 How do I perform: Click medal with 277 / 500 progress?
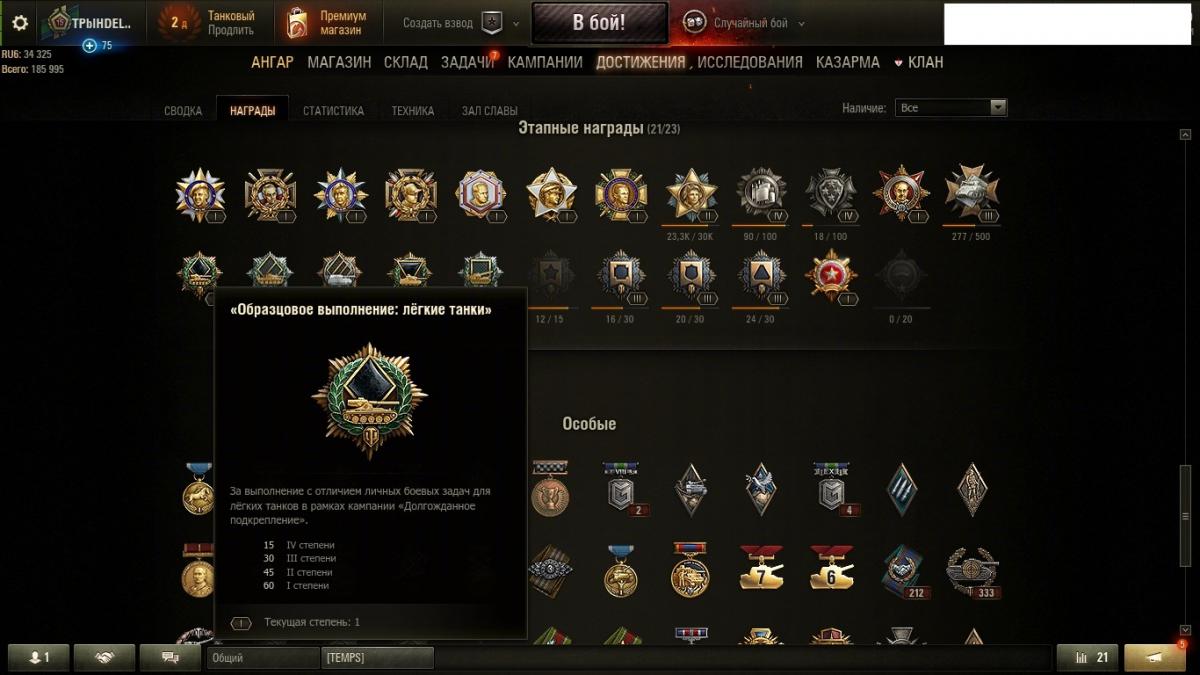coord(972,193)
